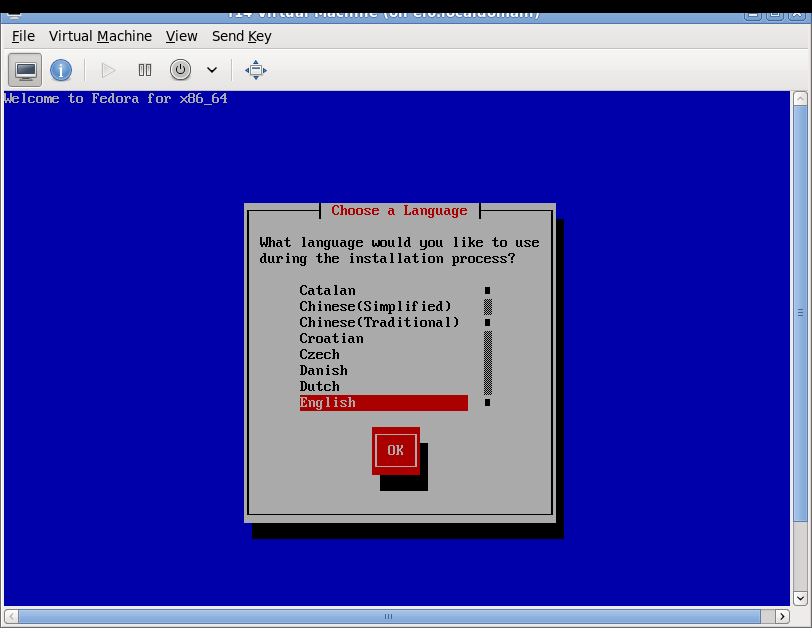The image size is (812, 628).
Task: Open the View menu
Action: tap(181, 36)
